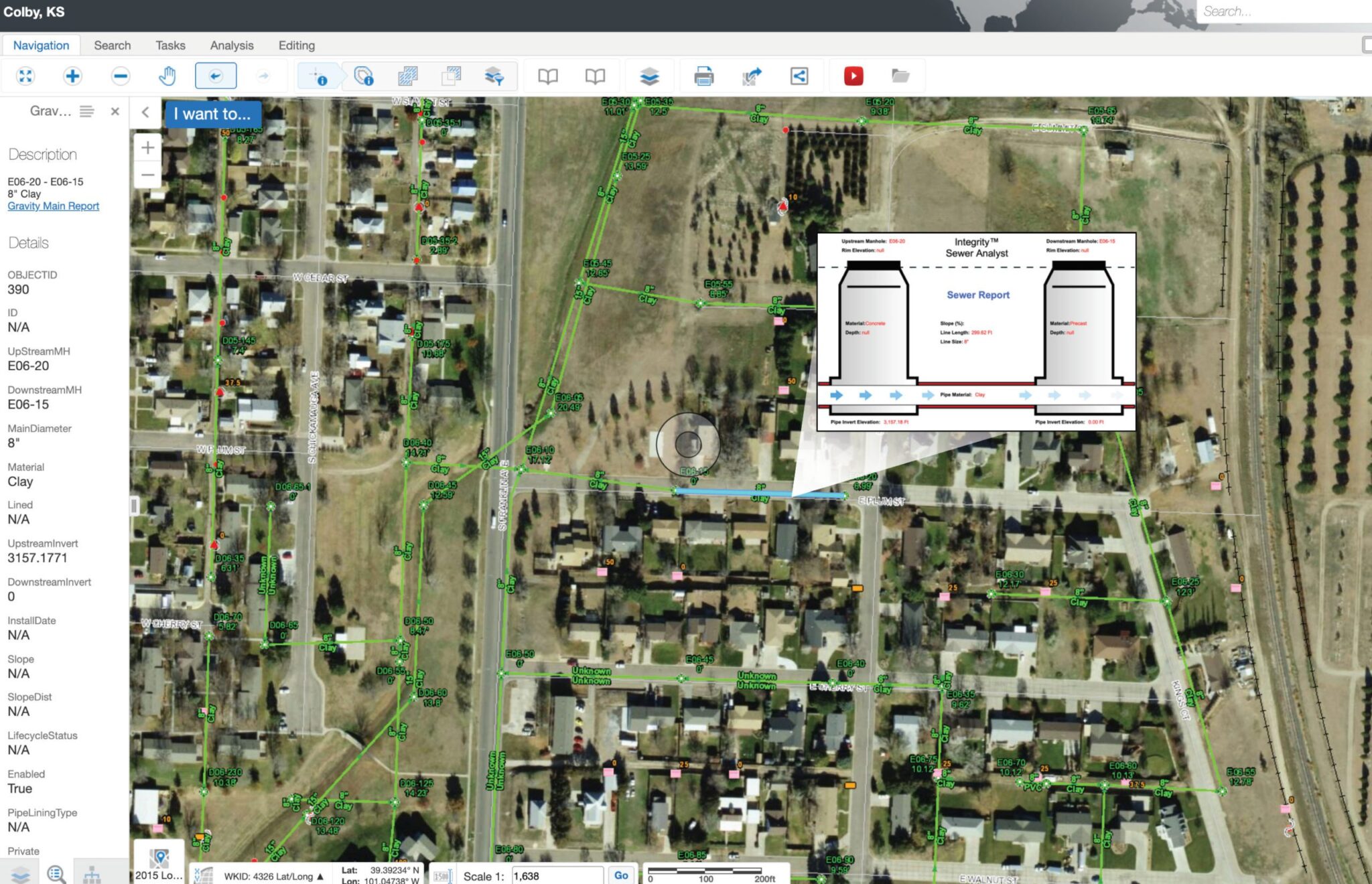Image resolution: width=1372 pixels, height=884 pixels.
Task: Open the Gravity Main Report link
Action: pyautogui.click(x=53, y=206)
